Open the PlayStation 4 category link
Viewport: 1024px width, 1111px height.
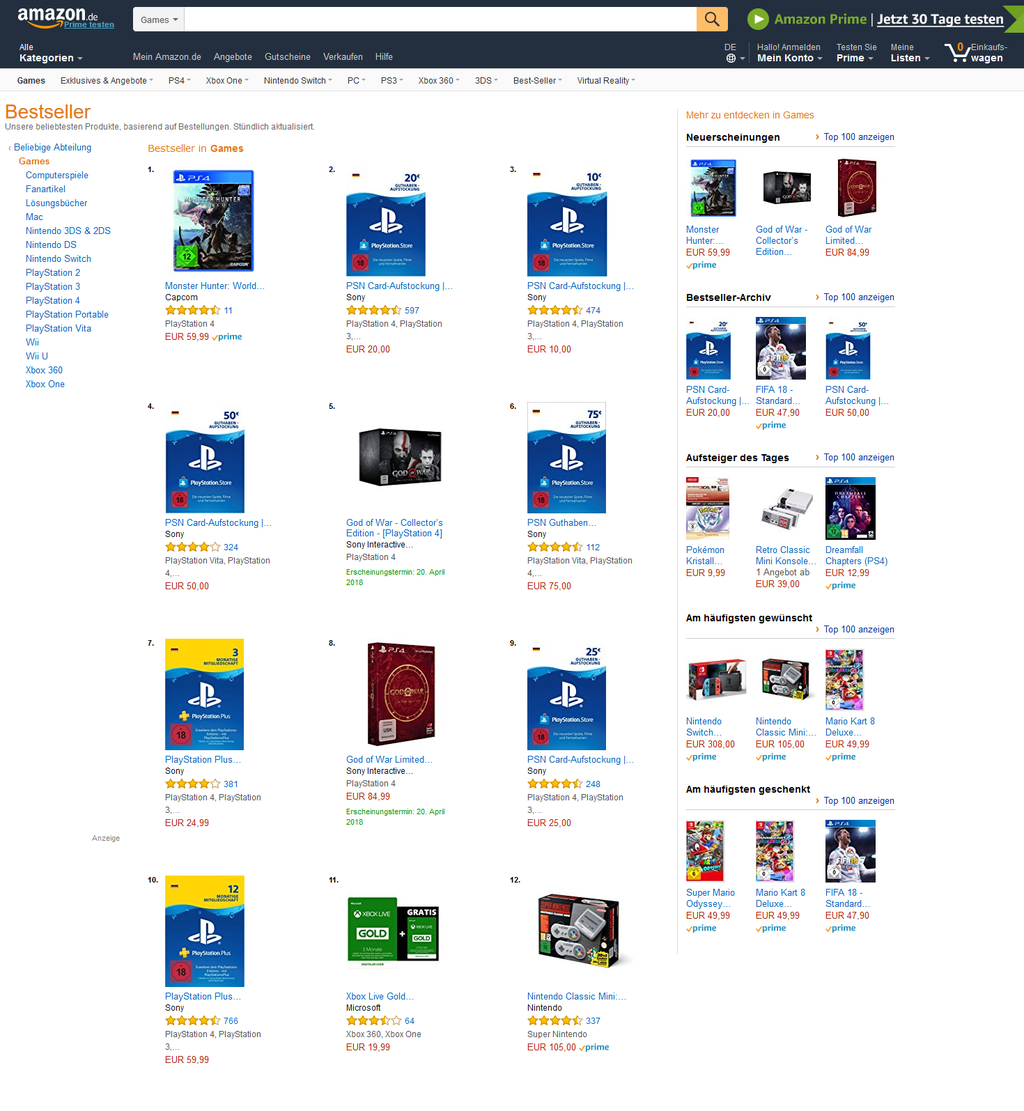tap(52, 300)
